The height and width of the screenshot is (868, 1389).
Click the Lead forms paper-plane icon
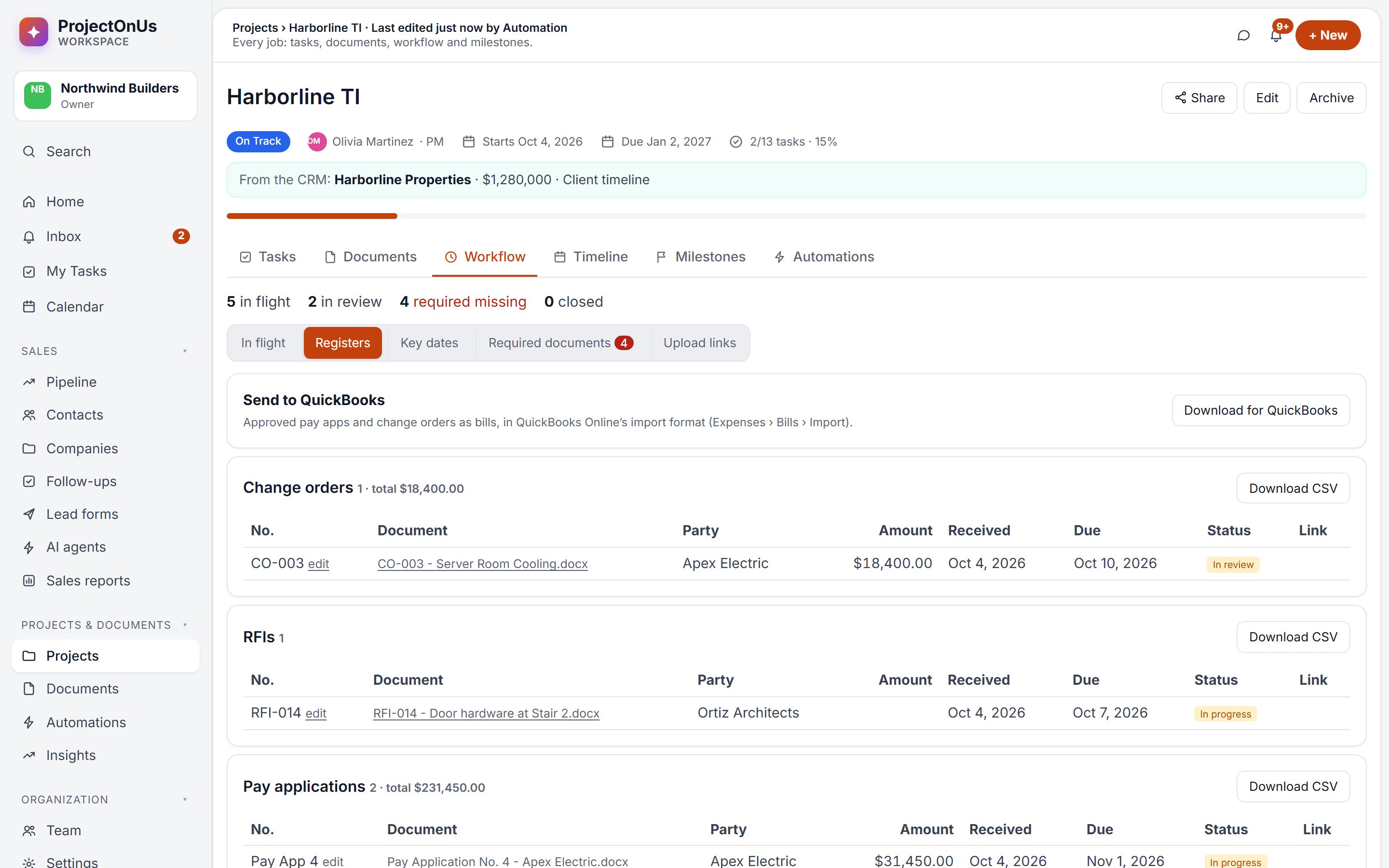point(29,515)
